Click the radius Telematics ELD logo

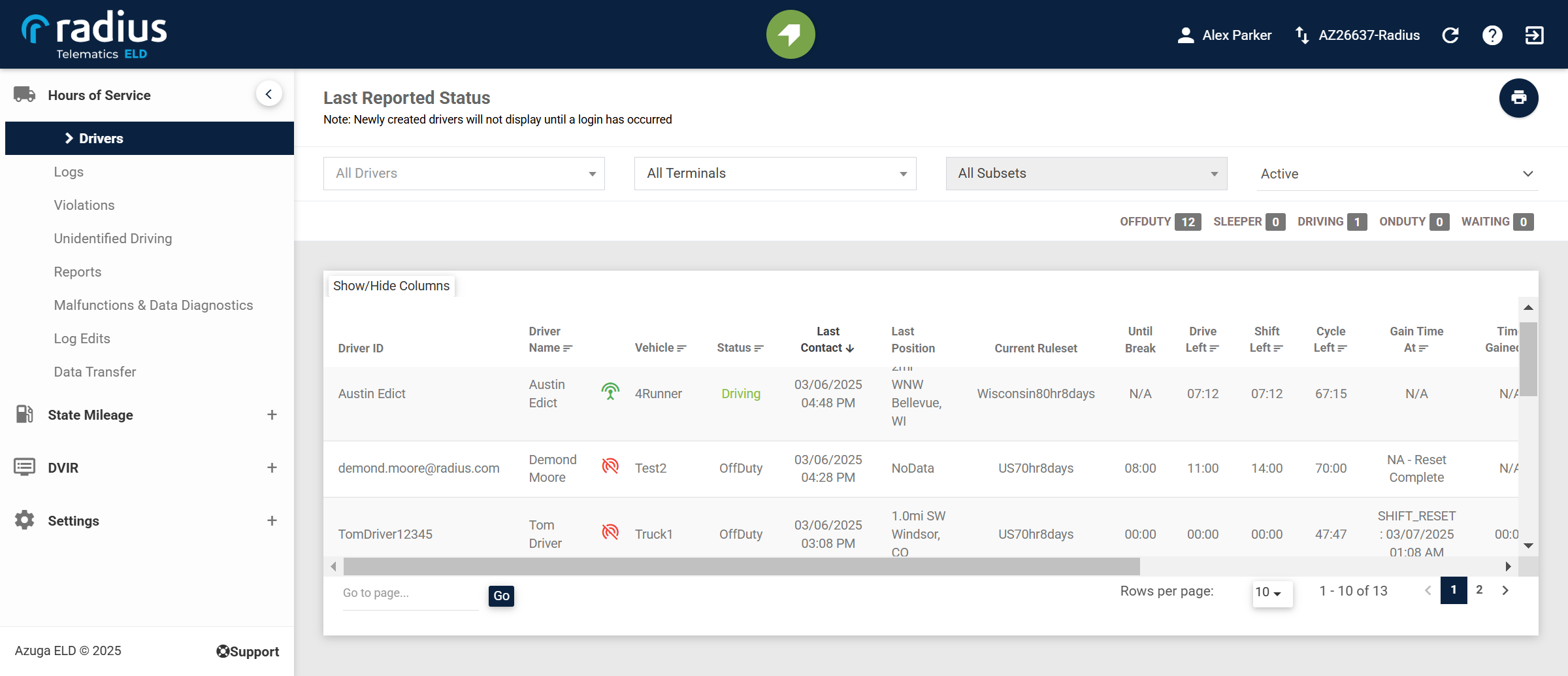pos(94,35)
